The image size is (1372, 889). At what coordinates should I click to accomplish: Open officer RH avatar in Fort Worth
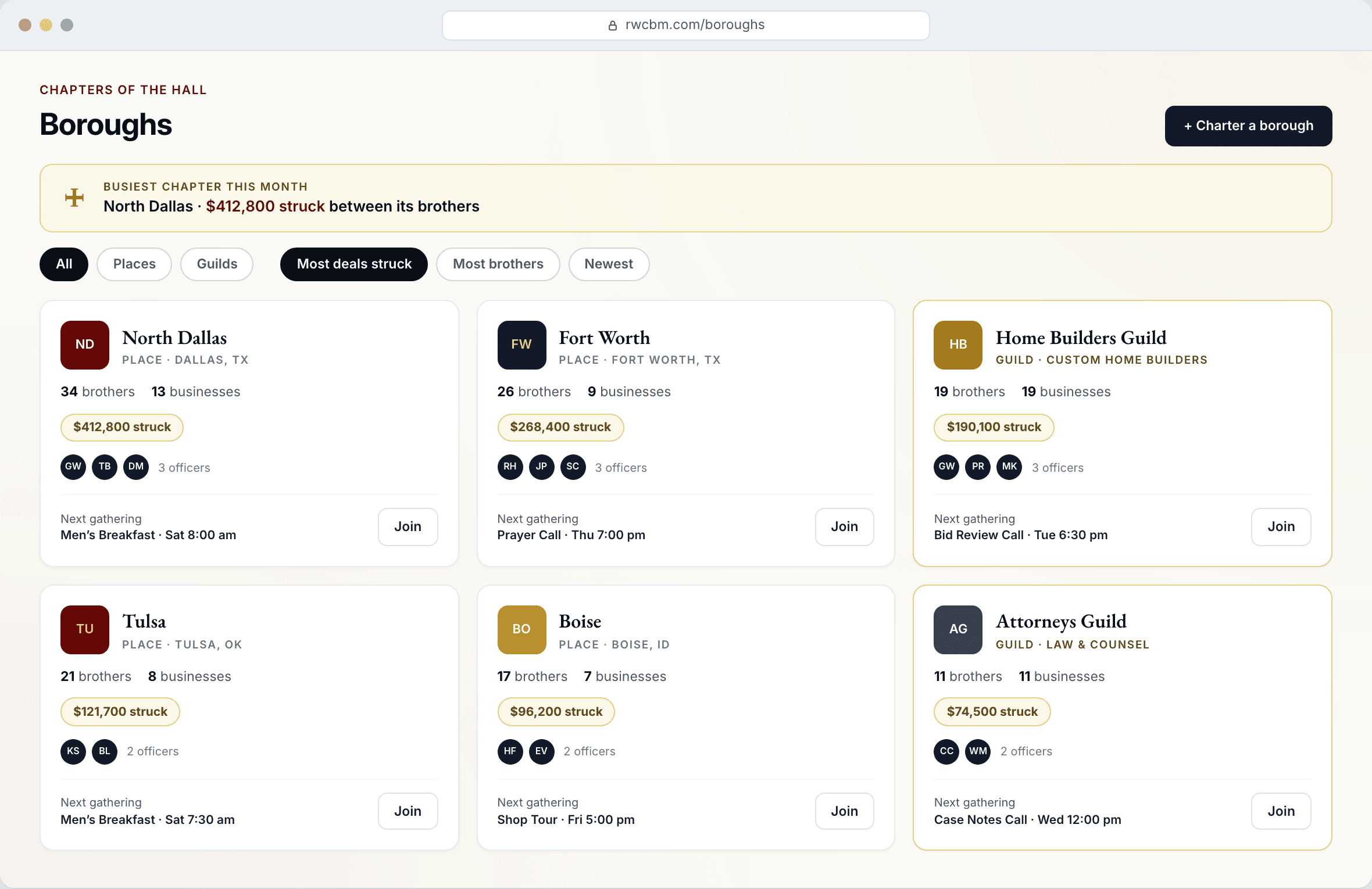(x=510, y=467)
